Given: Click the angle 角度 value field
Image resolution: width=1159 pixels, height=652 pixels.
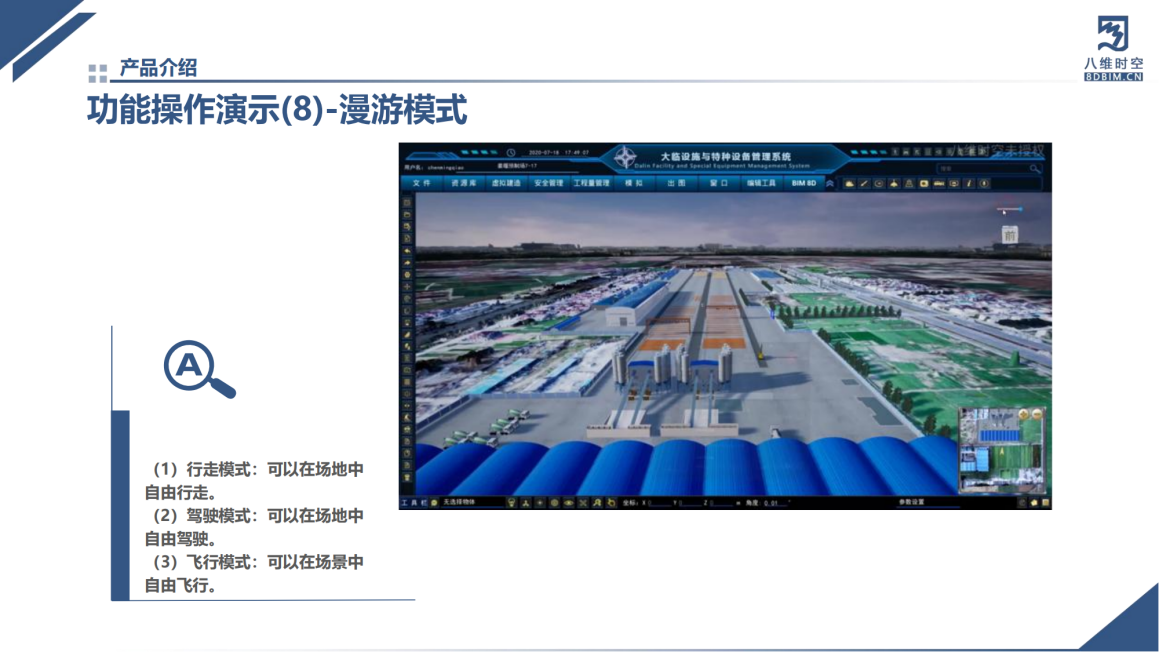Looking at the screenshot, I should point(772,503).
